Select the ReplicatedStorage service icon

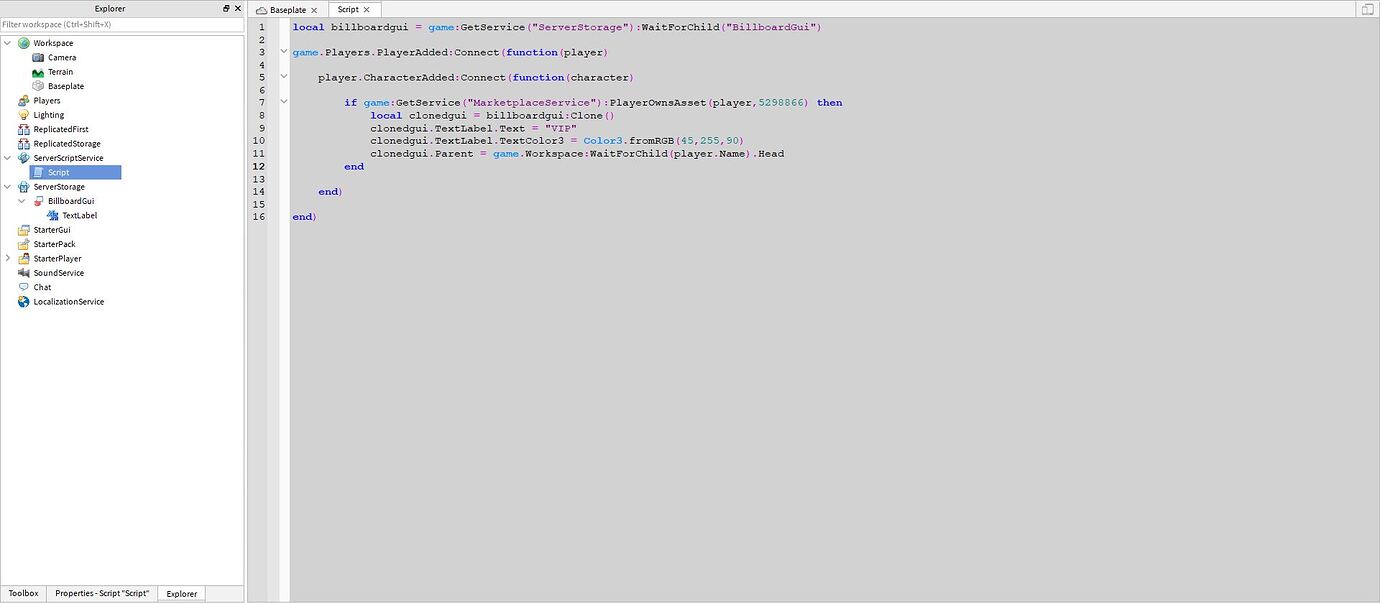pos(23,143)
